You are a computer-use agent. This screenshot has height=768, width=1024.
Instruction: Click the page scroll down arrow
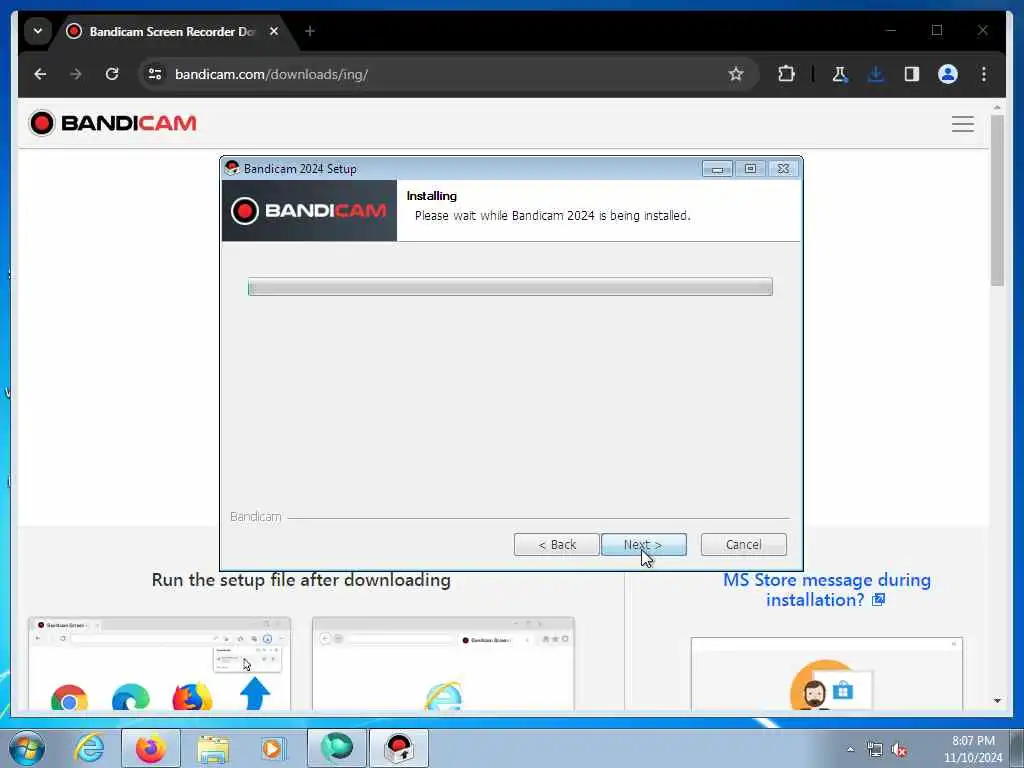pos(997,701)
